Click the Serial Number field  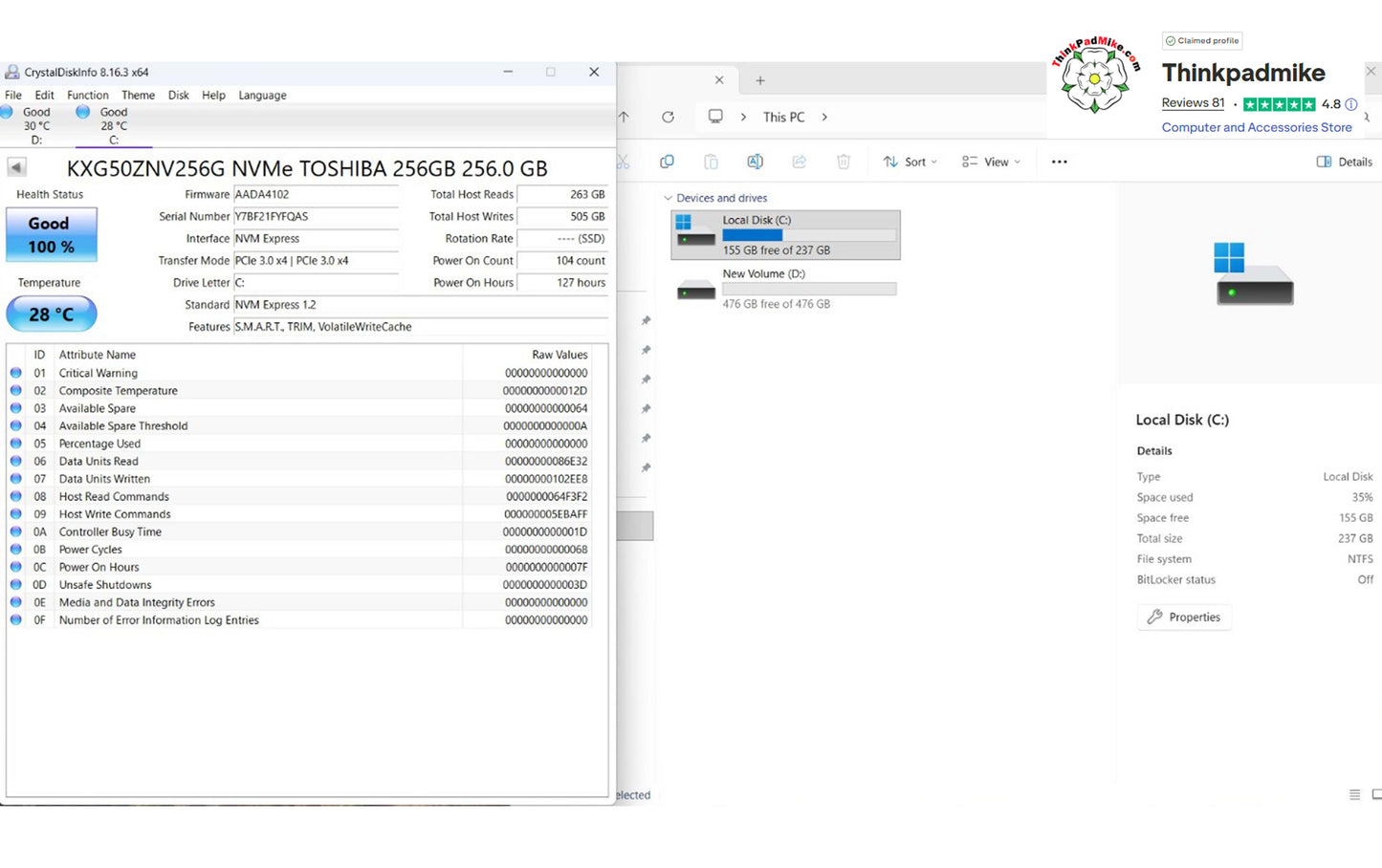tap(316, 216)
